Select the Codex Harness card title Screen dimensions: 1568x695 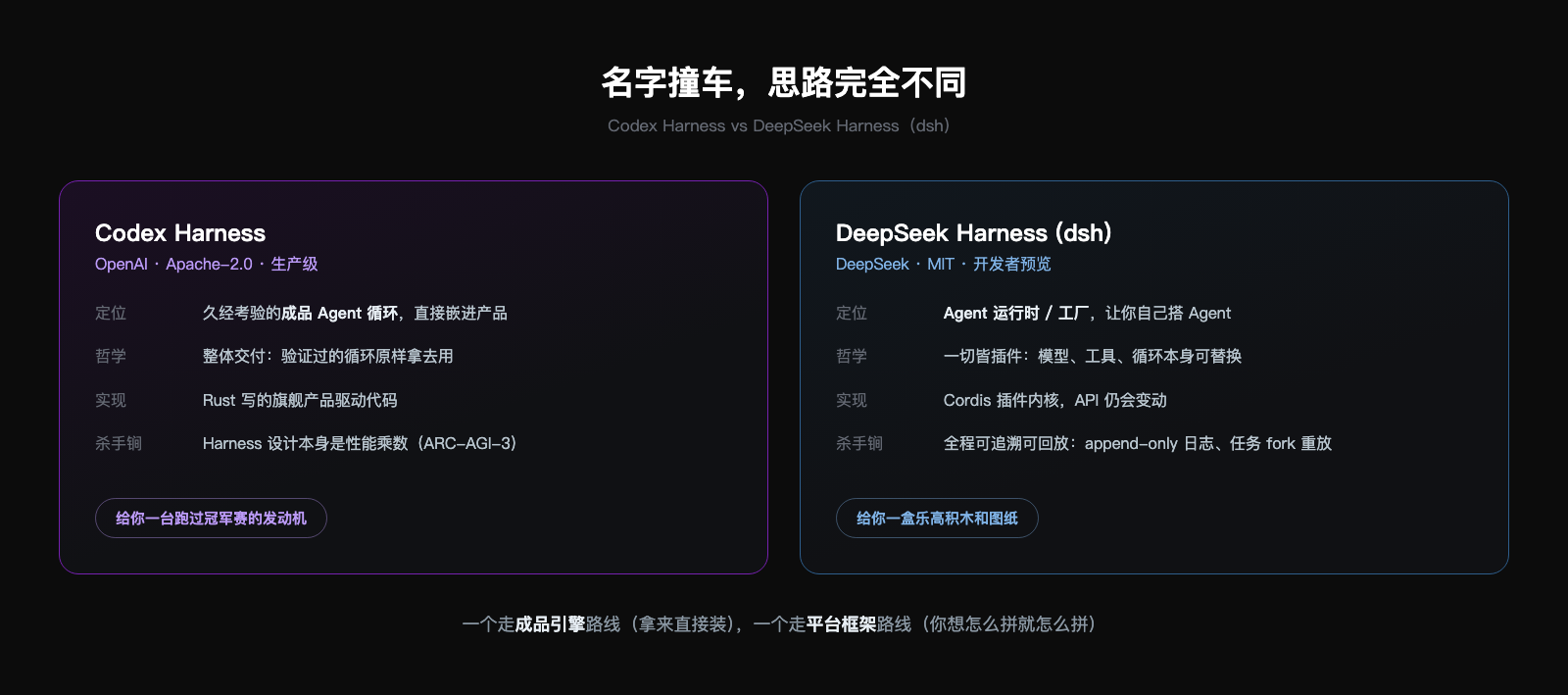[x=180, y=233]
